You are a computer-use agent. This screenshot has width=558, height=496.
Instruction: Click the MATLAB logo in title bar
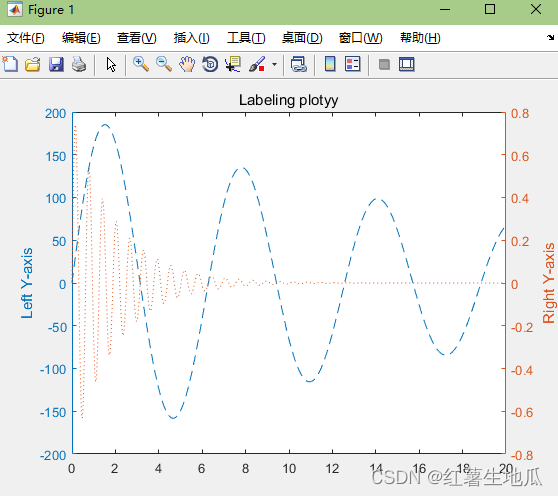15,9
